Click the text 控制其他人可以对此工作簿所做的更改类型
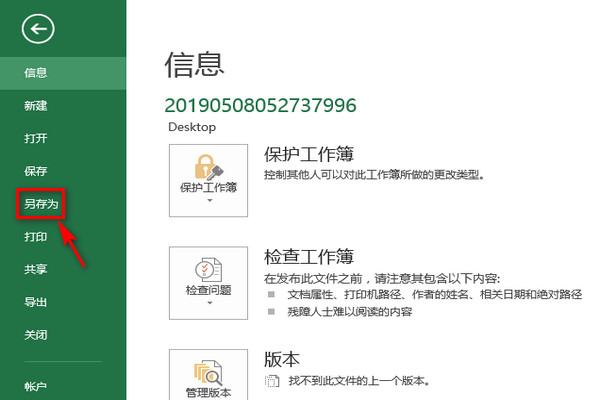This screenshot has width=600, height=400. click(375, 175)
